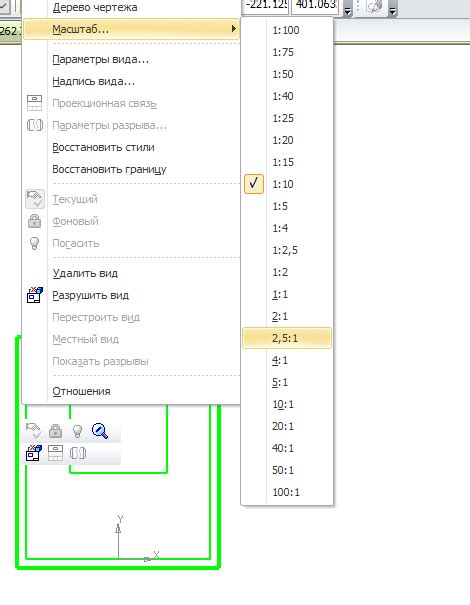The width and height of the screenshot is (470, 605).
Task: Set view scale to 40:1
Action: [x=287, y=448]
